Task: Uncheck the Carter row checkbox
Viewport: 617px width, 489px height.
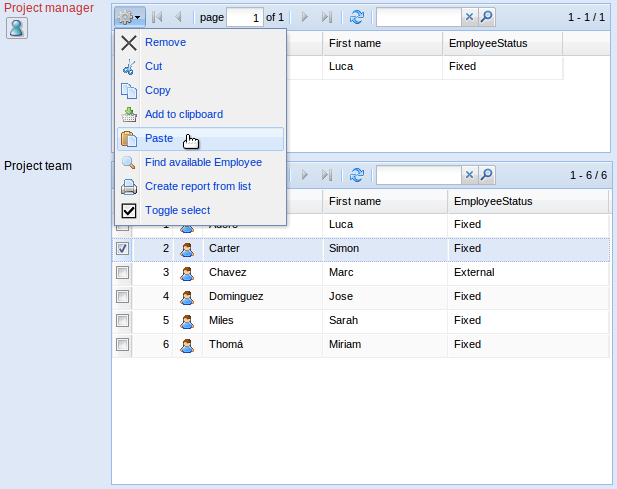Action: coord(122,249)
